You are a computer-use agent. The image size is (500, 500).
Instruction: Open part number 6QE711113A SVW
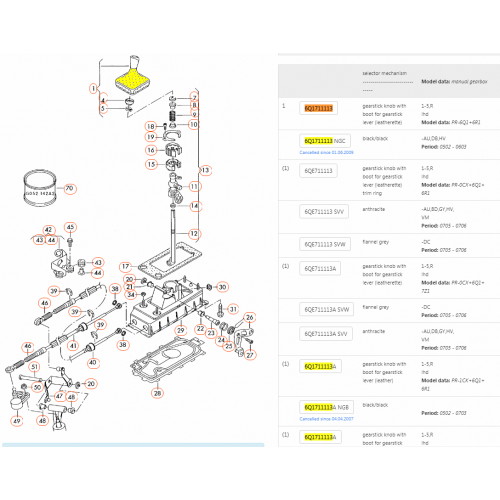(x=327, y=310)
